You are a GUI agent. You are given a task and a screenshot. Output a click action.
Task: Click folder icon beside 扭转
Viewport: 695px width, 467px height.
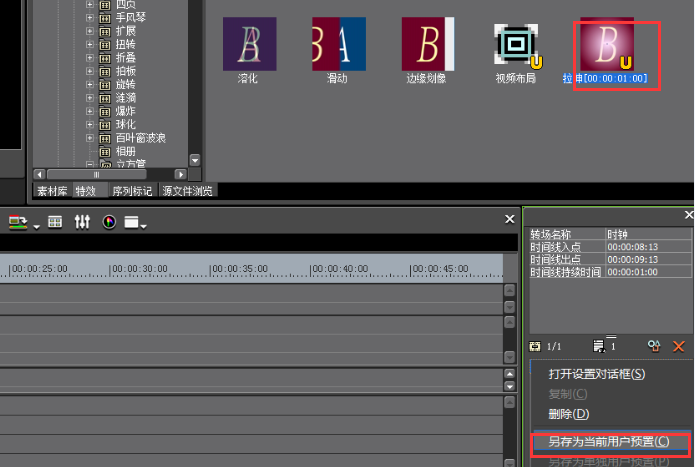(105, 45)
